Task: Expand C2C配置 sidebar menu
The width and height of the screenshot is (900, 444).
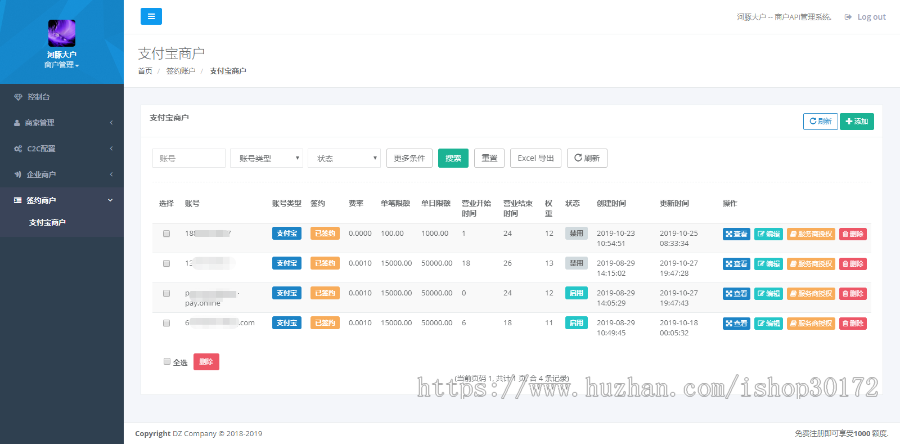Action: (x=61, y=149)
